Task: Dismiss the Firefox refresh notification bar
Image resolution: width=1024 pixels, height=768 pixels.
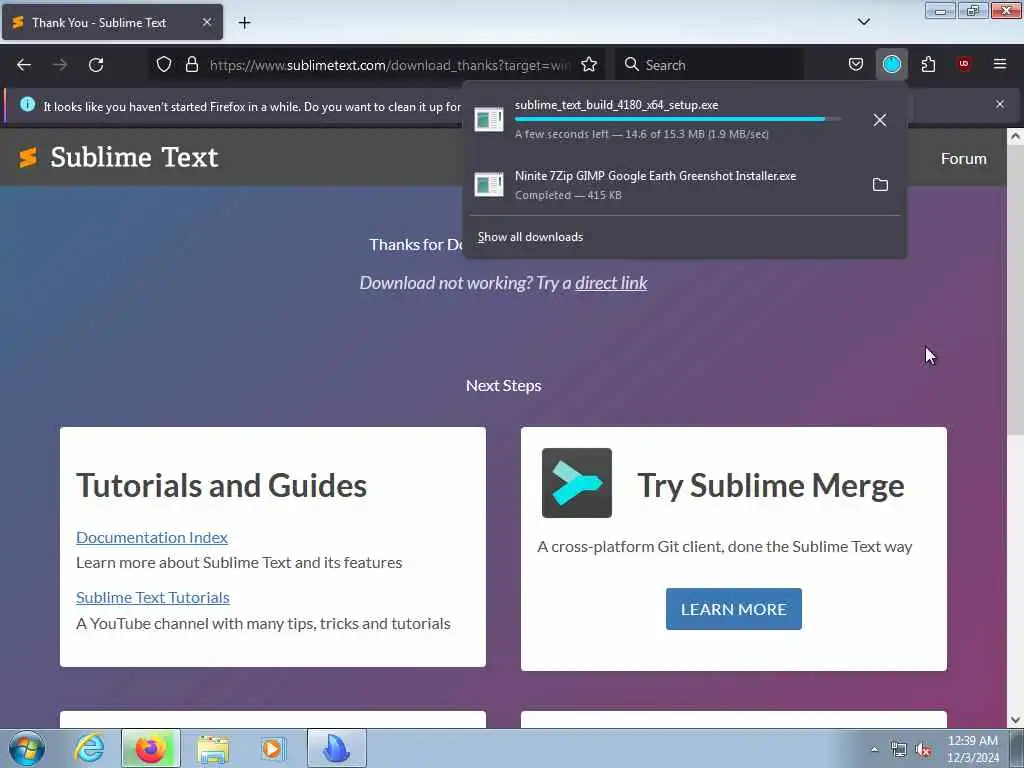Action: pyautogui.click(x=1000, y=104)
